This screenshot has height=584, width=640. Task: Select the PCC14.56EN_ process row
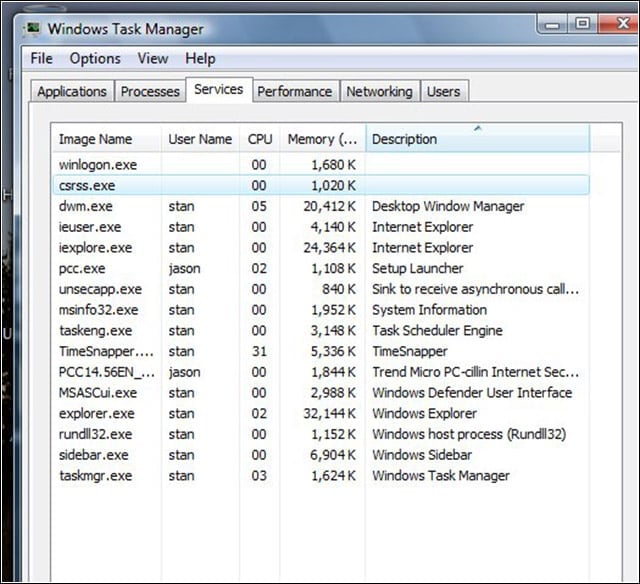click(x=321, y=372)
